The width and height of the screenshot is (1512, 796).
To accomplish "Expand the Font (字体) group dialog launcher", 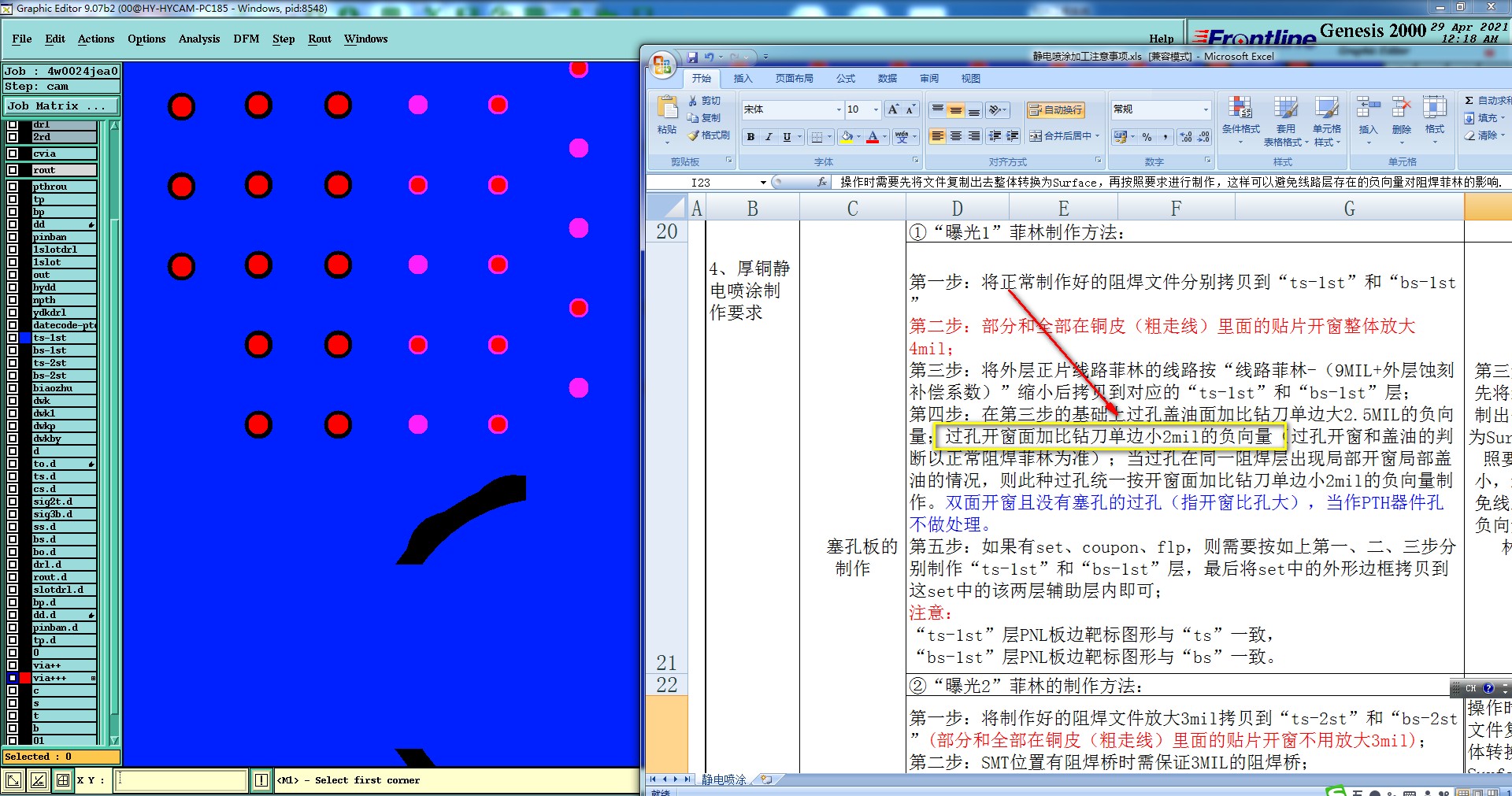I will [915, 161].
